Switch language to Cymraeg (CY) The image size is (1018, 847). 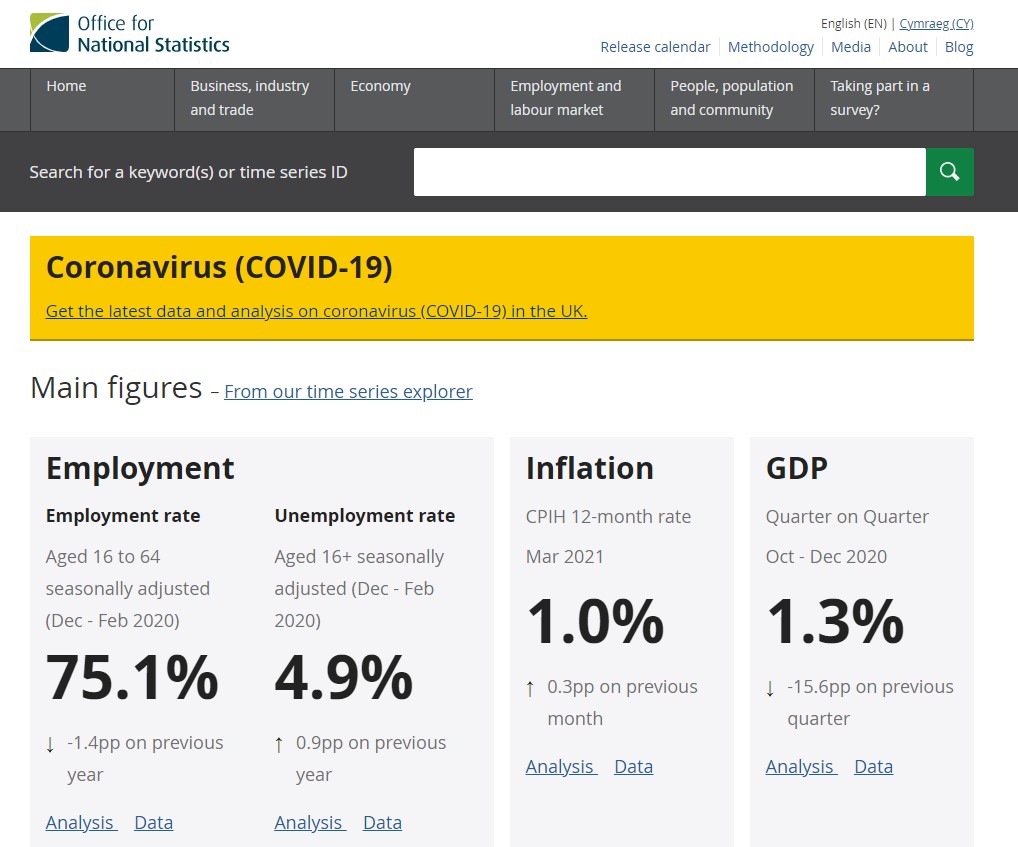click(x=936, y=23)
